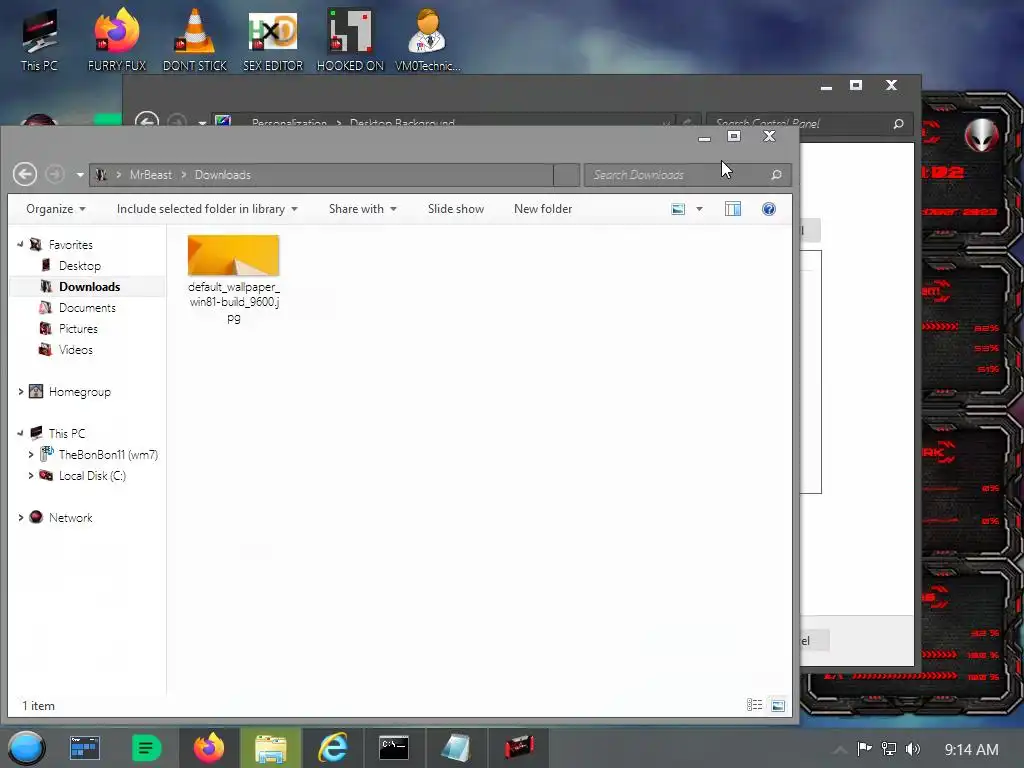The width and height of the screenshot is (1024, 768).
Task: Select Homegroup in navigation pane
Action: coord(80,392)
